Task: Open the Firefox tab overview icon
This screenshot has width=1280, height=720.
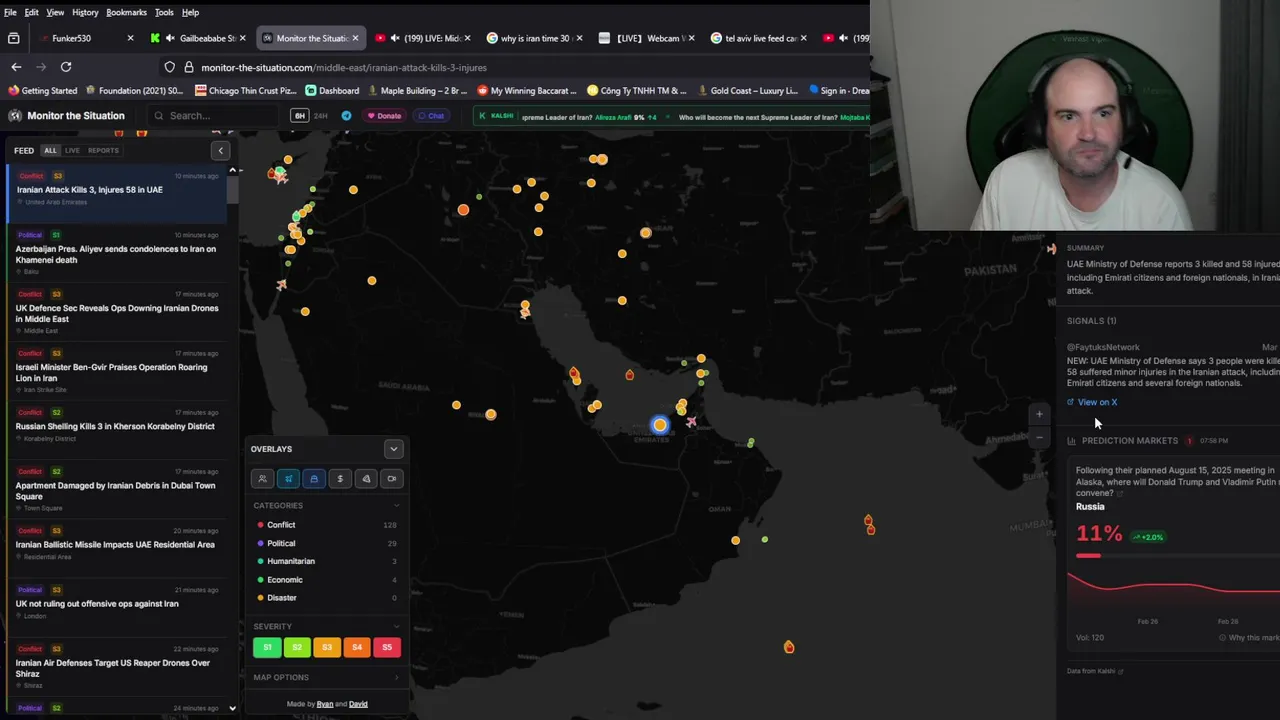Action: click(x=14, y=38)
